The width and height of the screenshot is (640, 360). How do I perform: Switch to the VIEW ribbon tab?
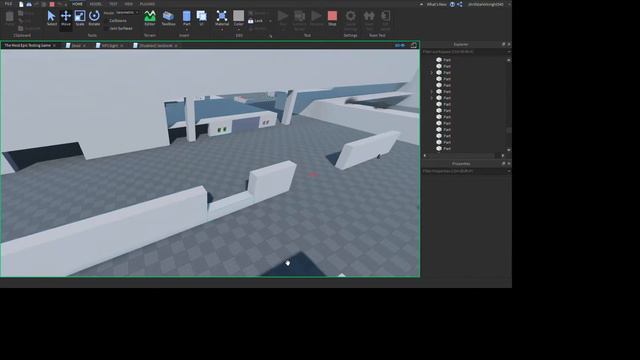[129, 4]
